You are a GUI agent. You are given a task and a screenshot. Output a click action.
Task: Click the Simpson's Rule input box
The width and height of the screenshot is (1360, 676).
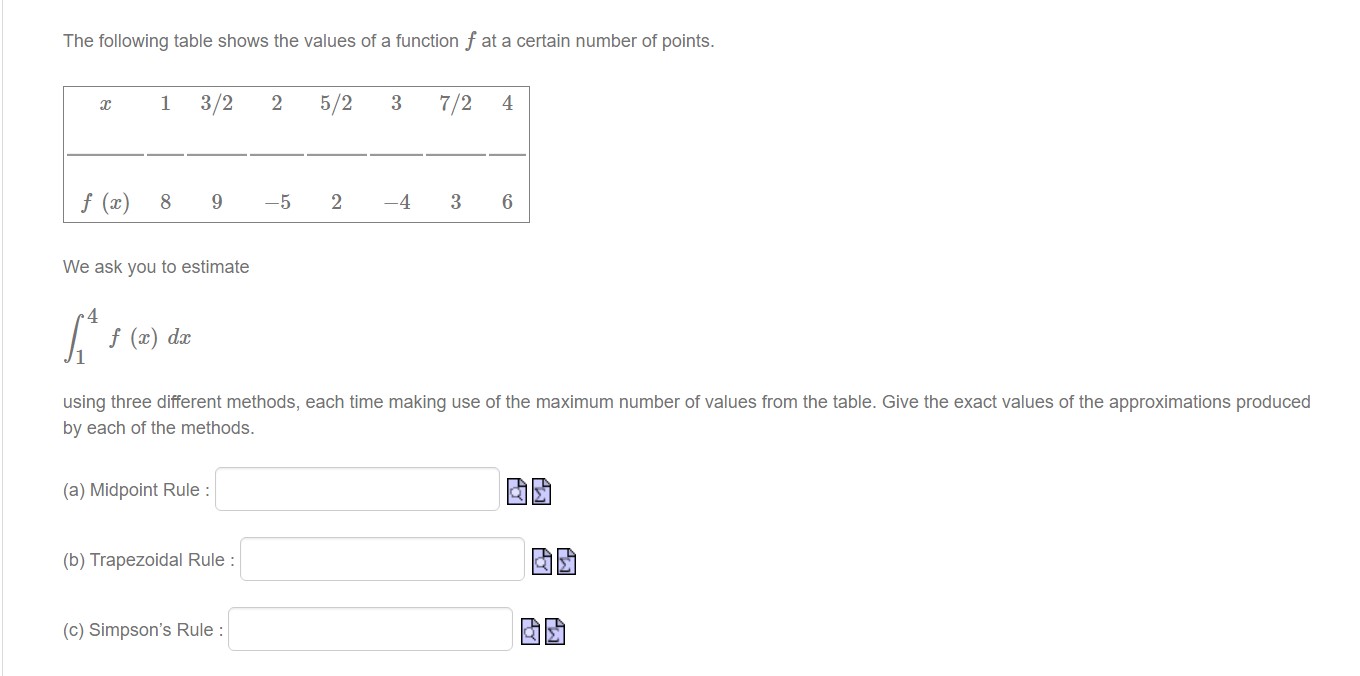369,629
